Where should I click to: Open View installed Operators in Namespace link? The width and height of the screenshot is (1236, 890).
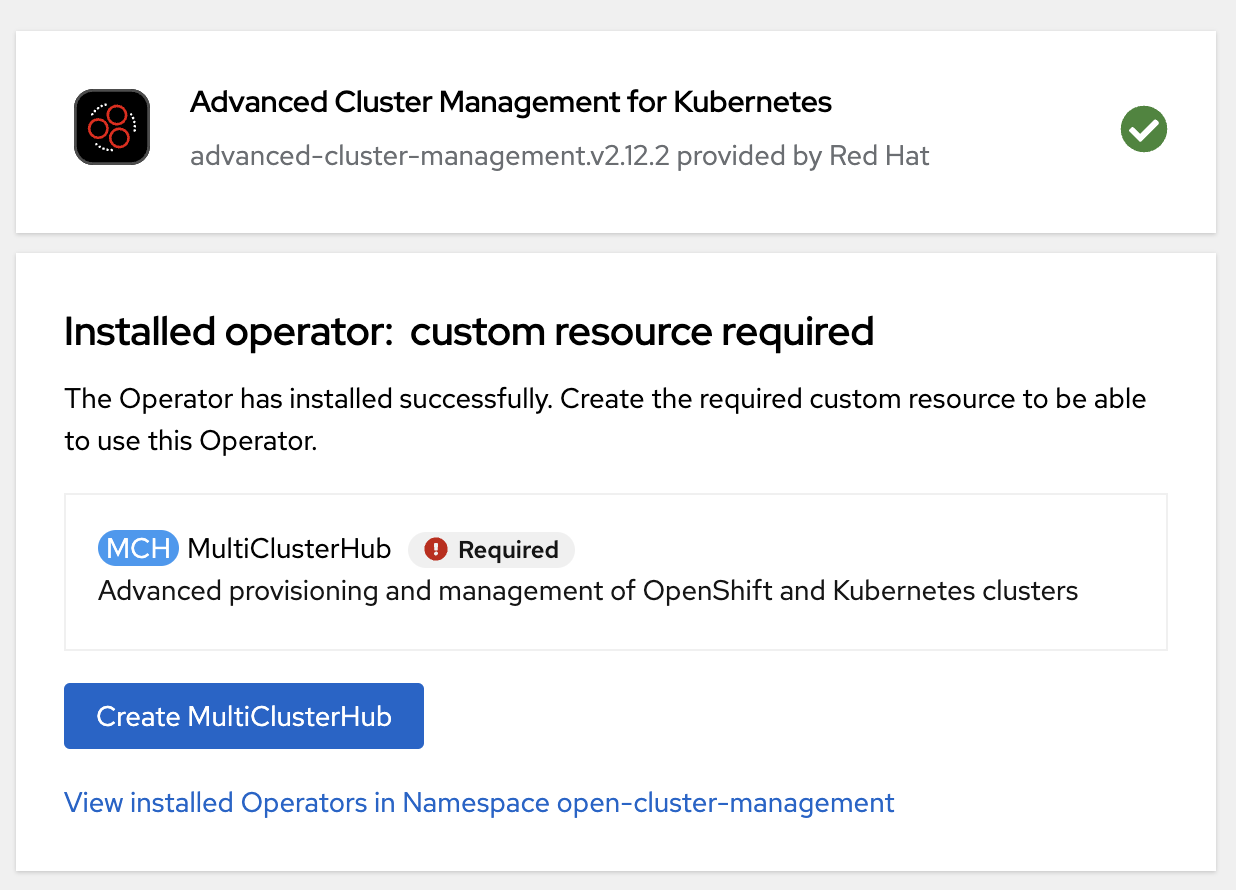click(479, 802)
